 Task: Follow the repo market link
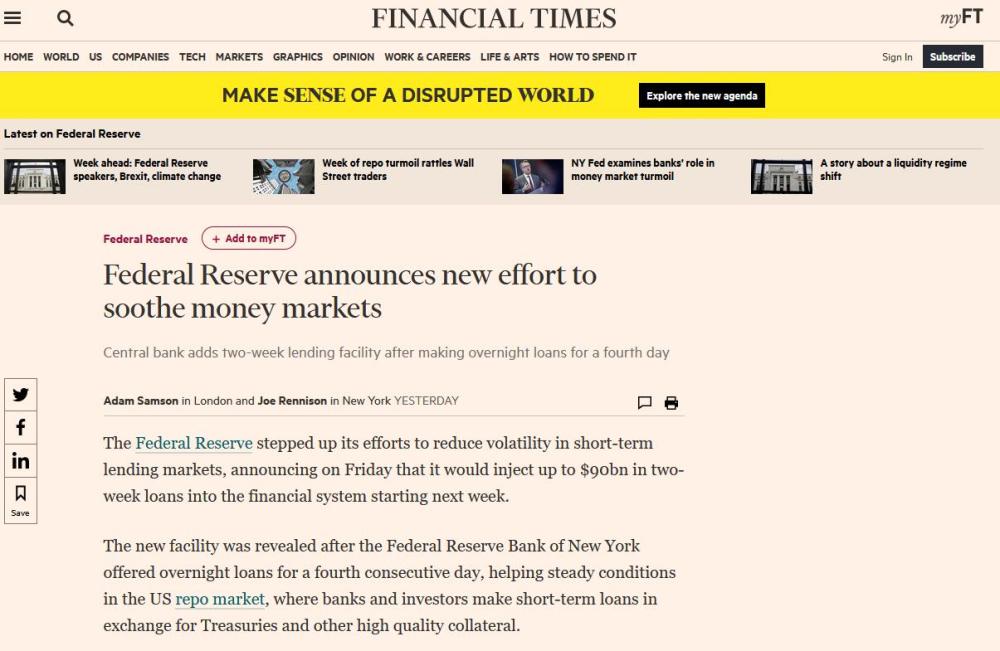220,599
